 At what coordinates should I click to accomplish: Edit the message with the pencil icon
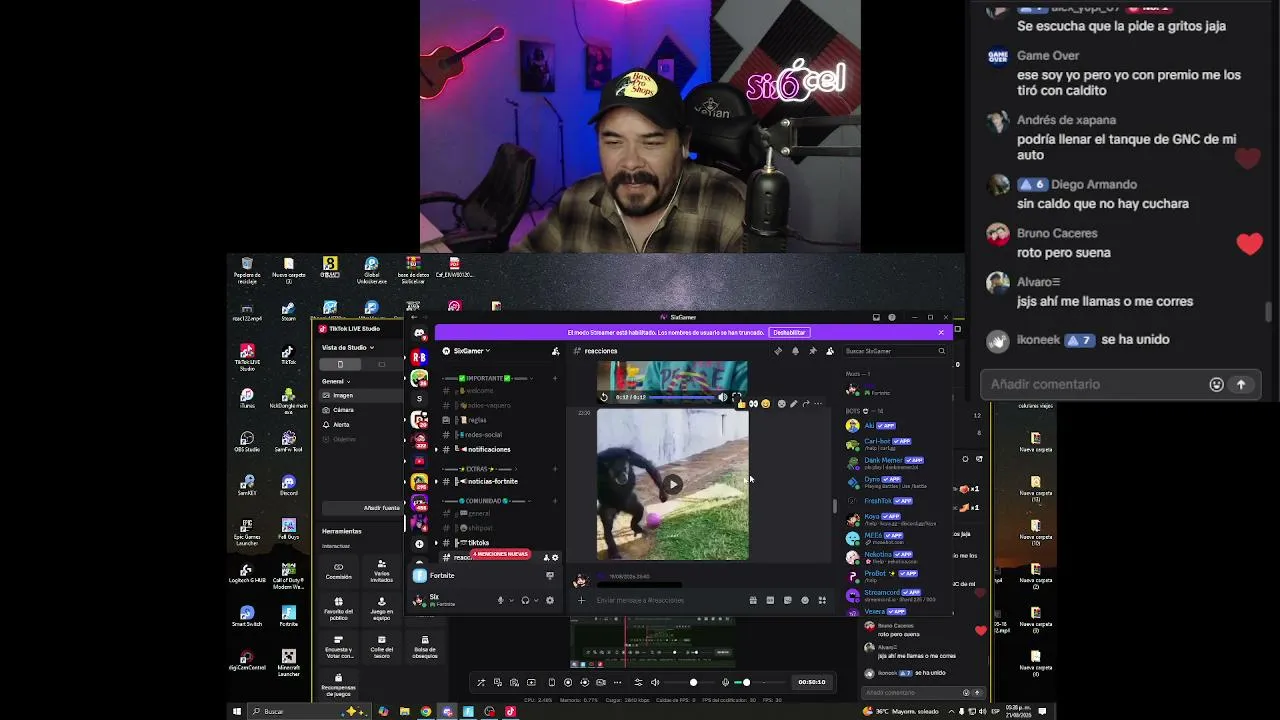pos(794,404)
